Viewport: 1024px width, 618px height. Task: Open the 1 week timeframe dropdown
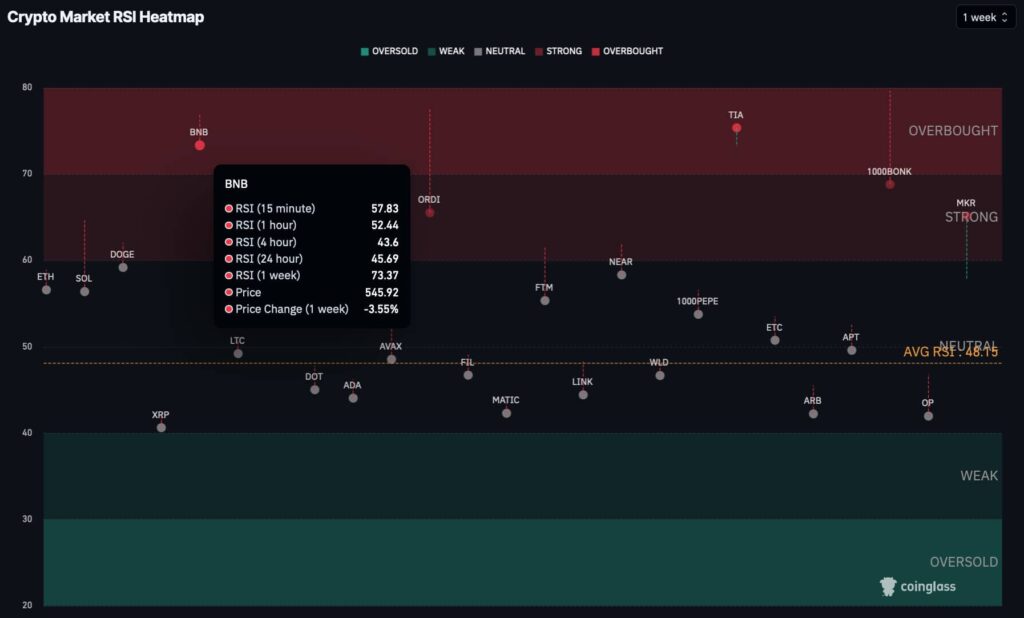(985, 18)
